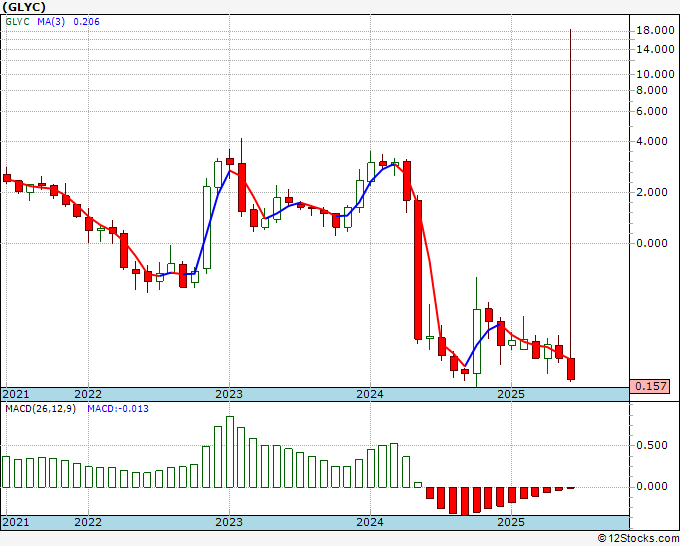Click the 18.000 price axis label
Screen dimensions: 680x546
[655, 30]
